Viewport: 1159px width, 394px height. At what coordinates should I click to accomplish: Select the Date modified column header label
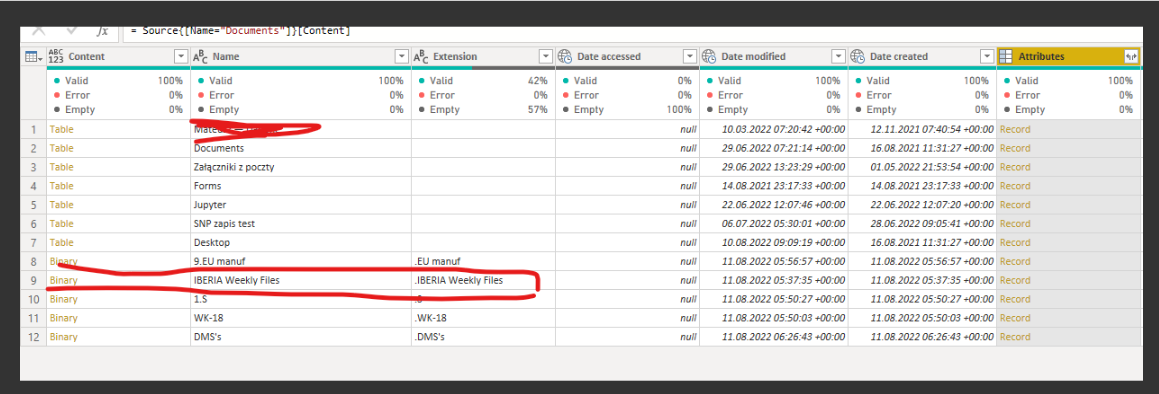[x=753, y=56]
